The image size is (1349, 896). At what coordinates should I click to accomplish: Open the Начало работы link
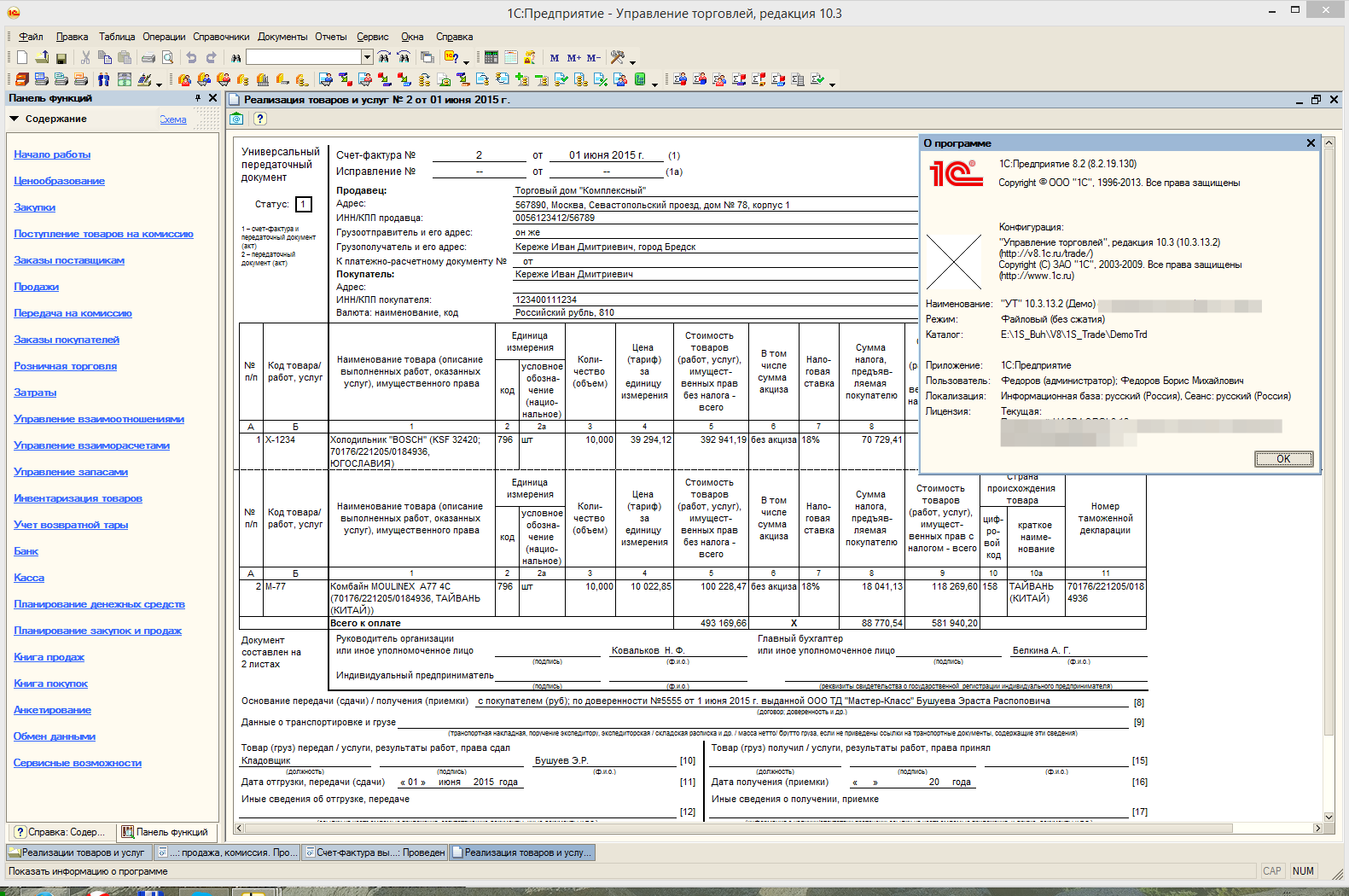(x=52, y=154)
